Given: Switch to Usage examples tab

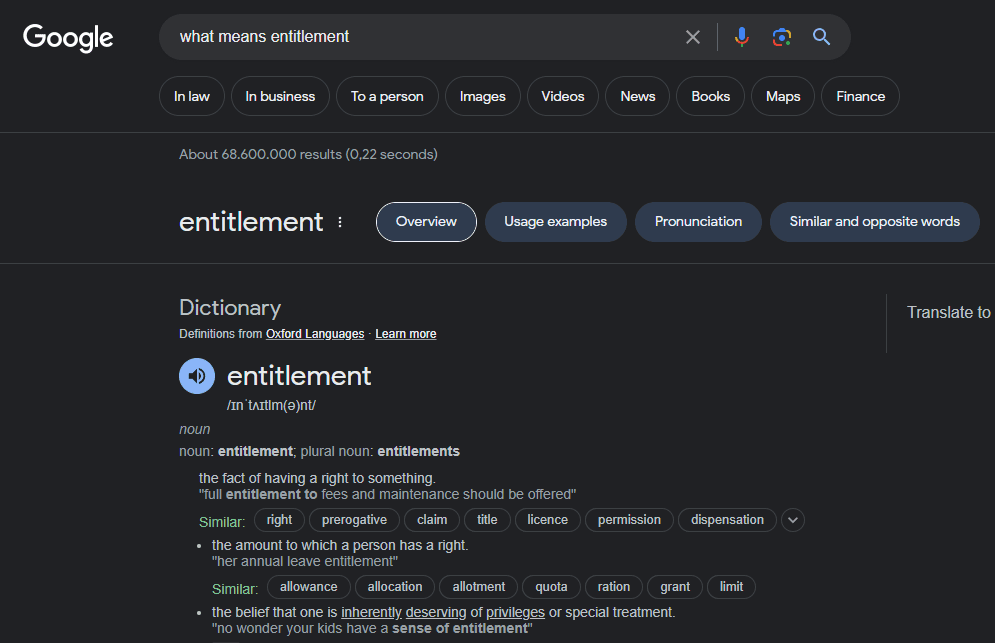Looking at the screenshot, I should pyautogui.click(x=555, y=222).
